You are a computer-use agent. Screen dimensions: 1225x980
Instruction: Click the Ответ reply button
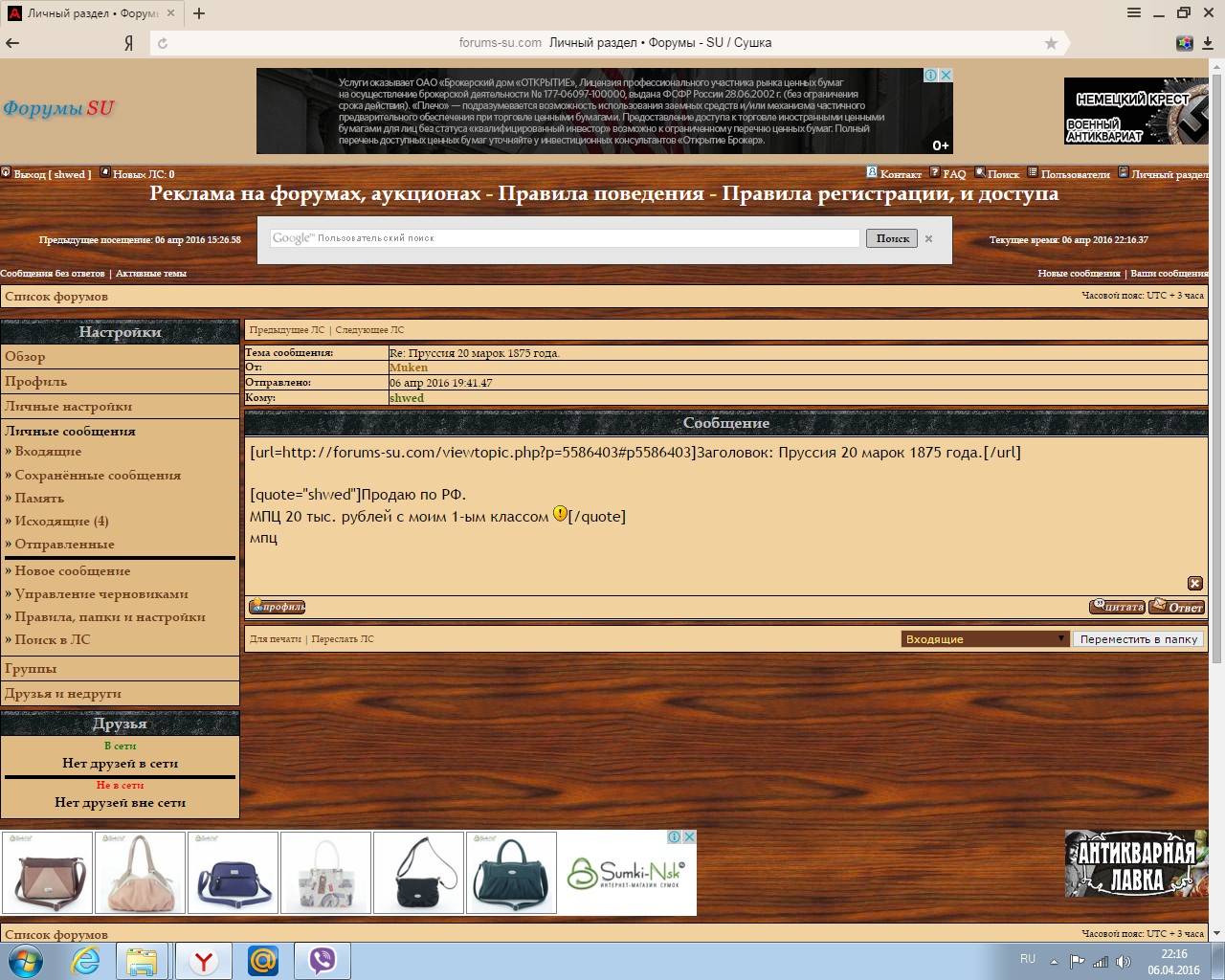1176,607
